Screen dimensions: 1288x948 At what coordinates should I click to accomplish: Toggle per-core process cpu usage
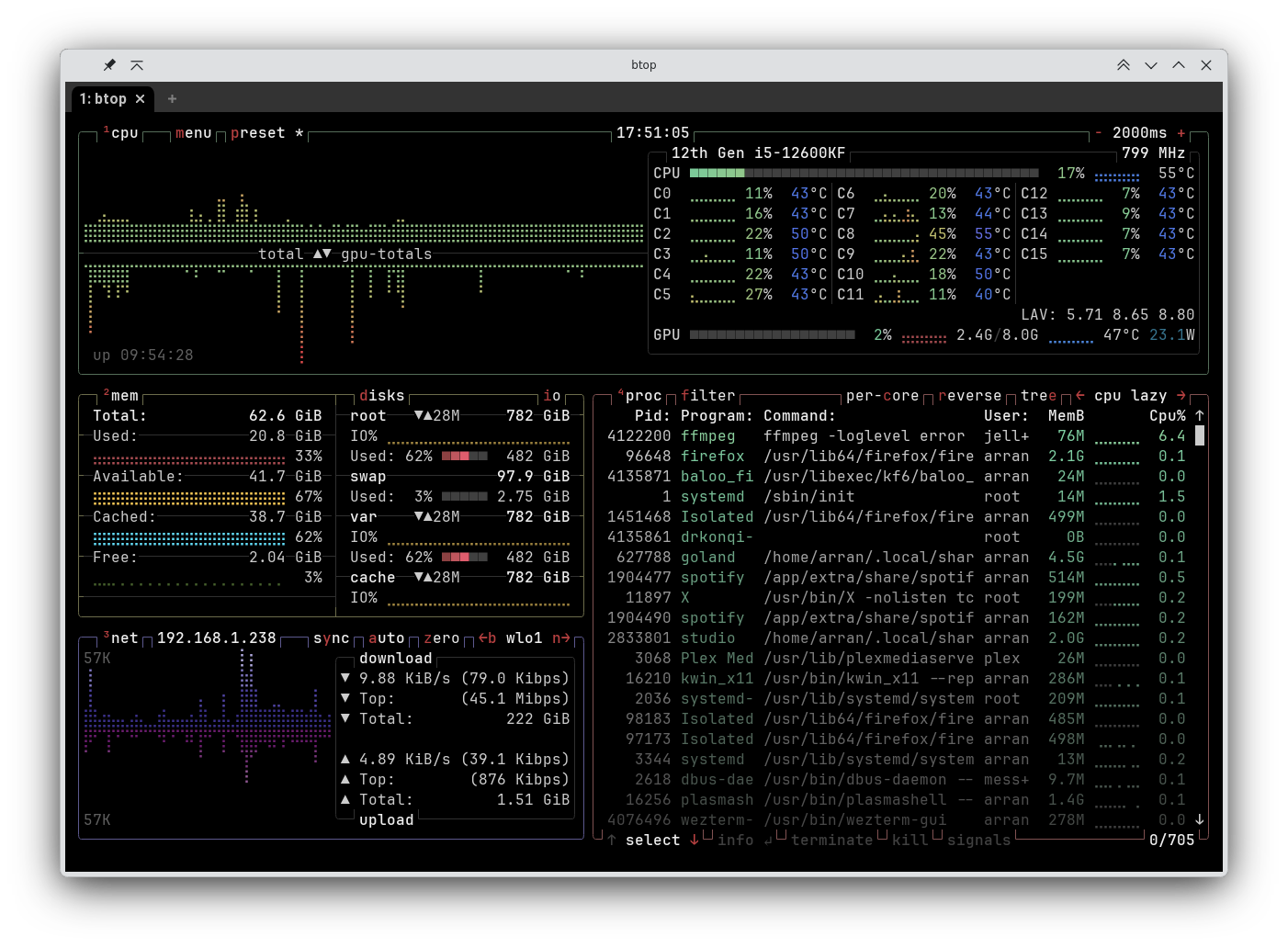click(883, 396)
